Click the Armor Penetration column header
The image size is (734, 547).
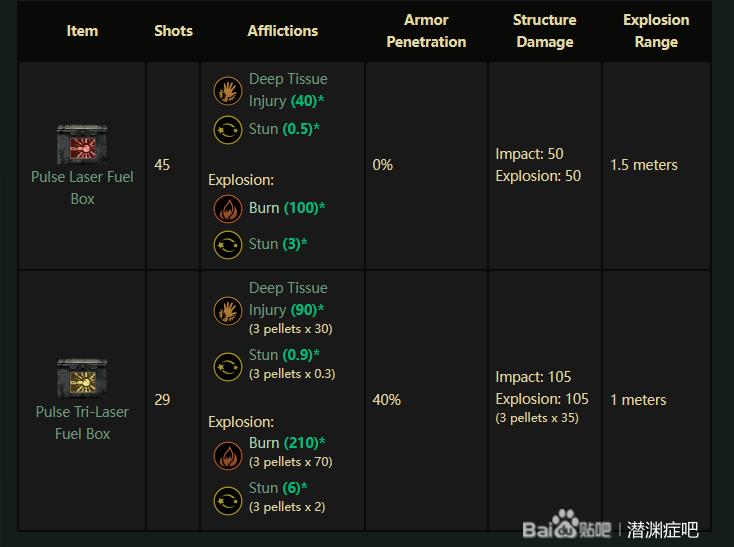[426, 31]
